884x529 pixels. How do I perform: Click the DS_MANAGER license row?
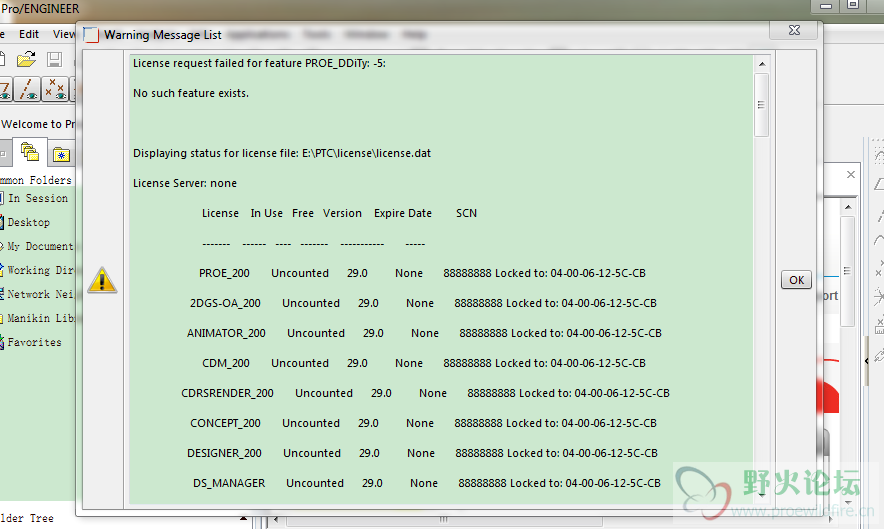tap(426, 483)
